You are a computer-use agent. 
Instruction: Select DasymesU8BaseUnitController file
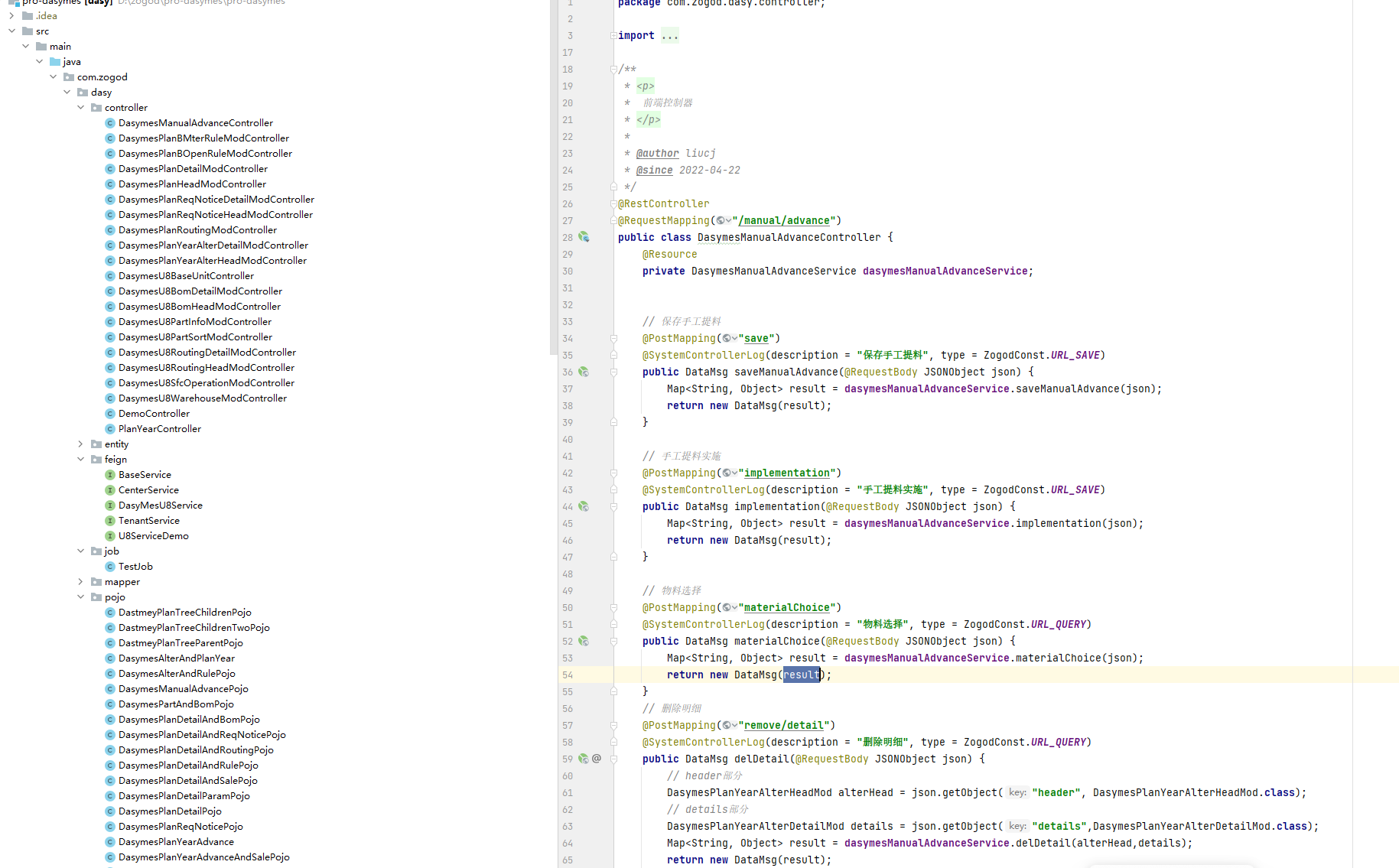point(186,276)
